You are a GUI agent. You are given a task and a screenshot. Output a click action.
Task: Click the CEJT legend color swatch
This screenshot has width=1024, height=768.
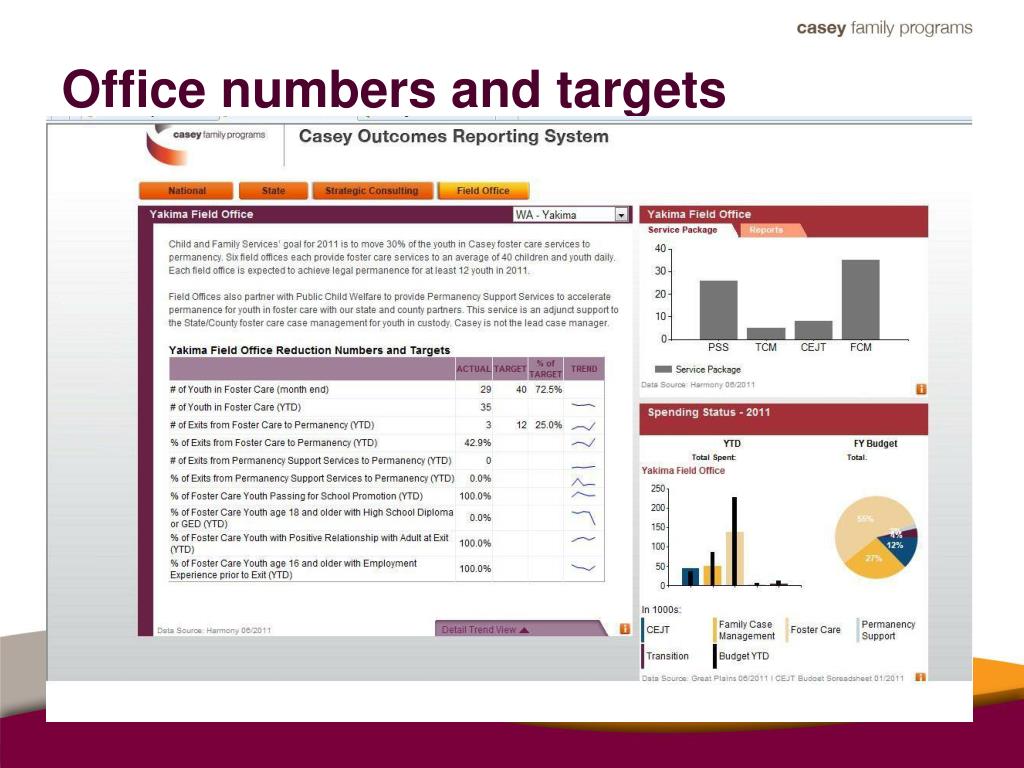(643, 630)
